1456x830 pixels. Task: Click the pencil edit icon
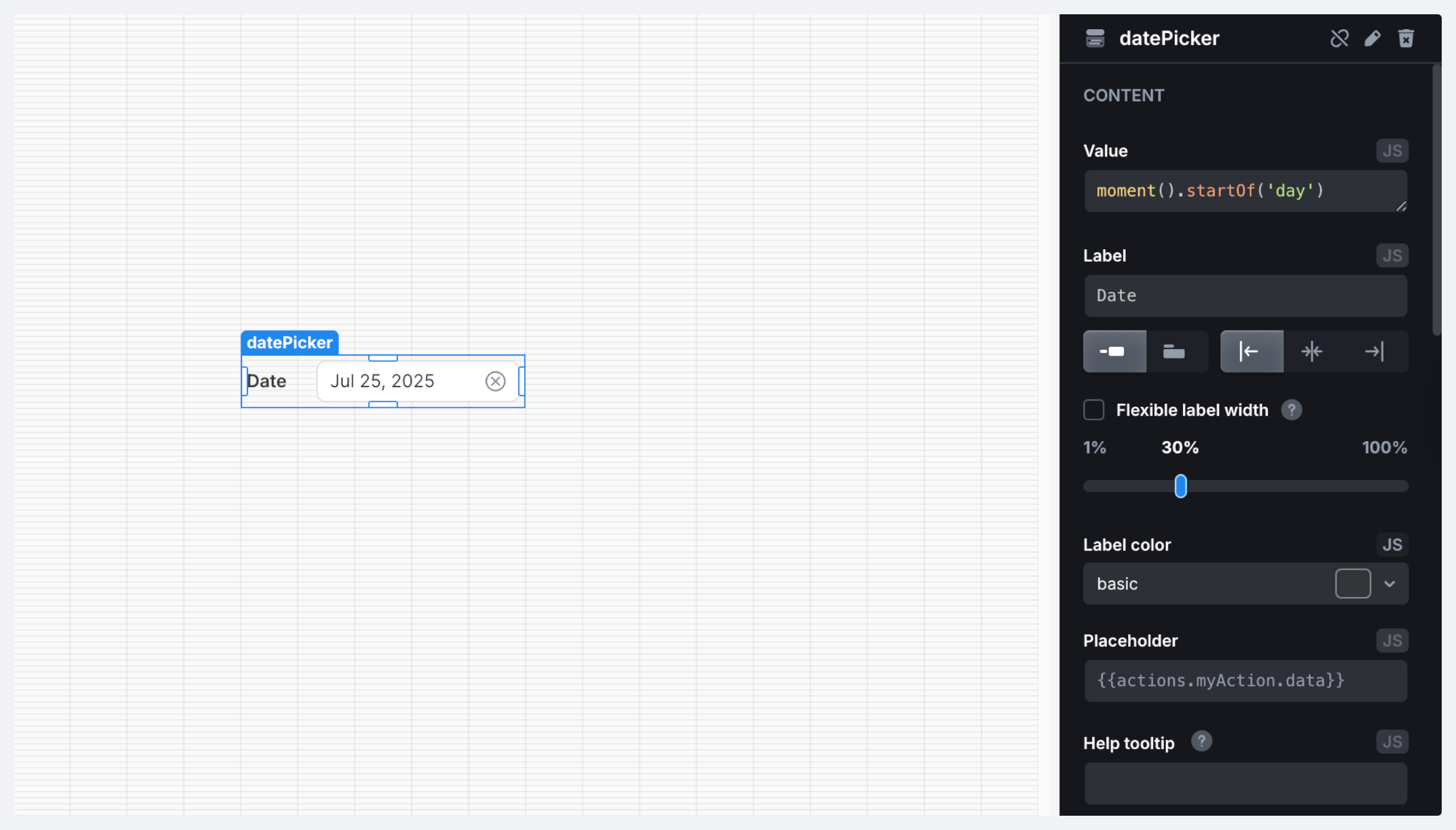1372,39
